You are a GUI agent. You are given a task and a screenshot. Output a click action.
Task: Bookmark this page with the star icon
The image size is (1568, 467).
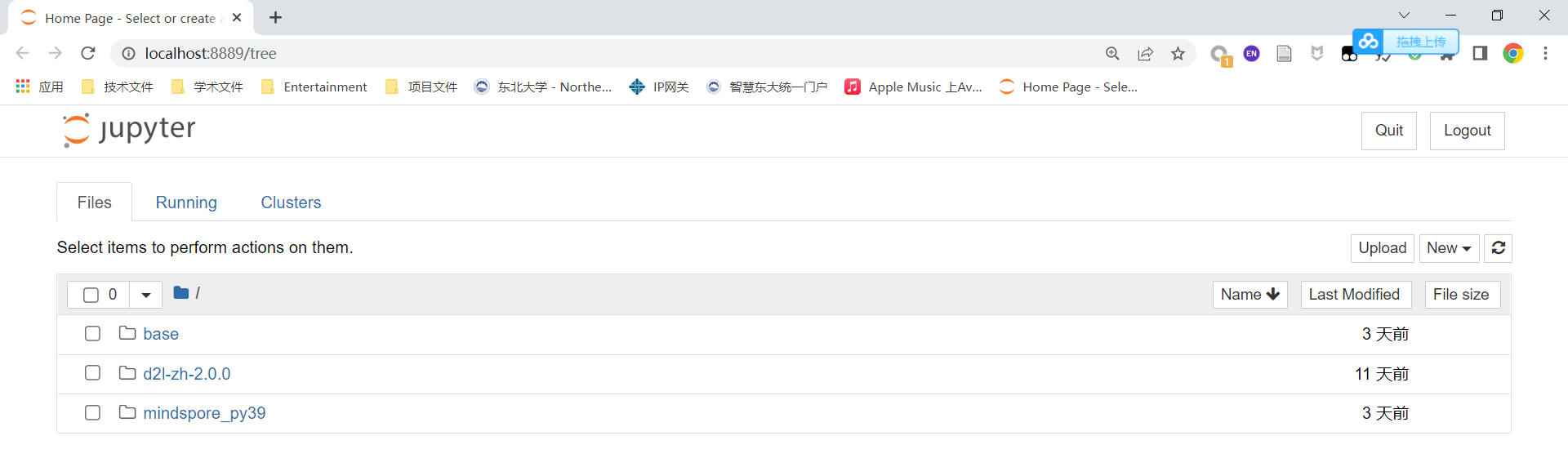point(1178,54)
